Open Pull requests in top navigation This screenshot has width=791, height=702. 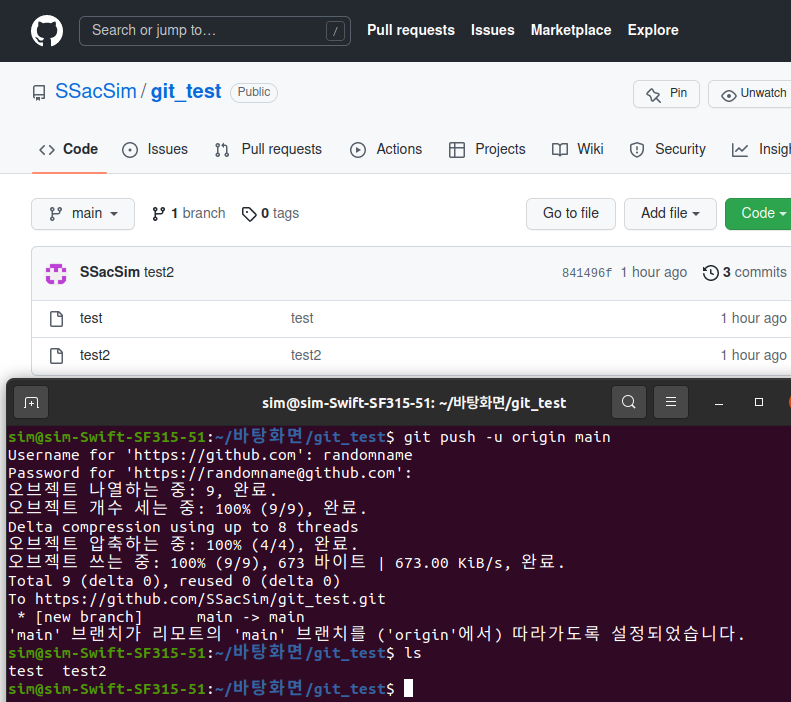(x=411, y=30)
